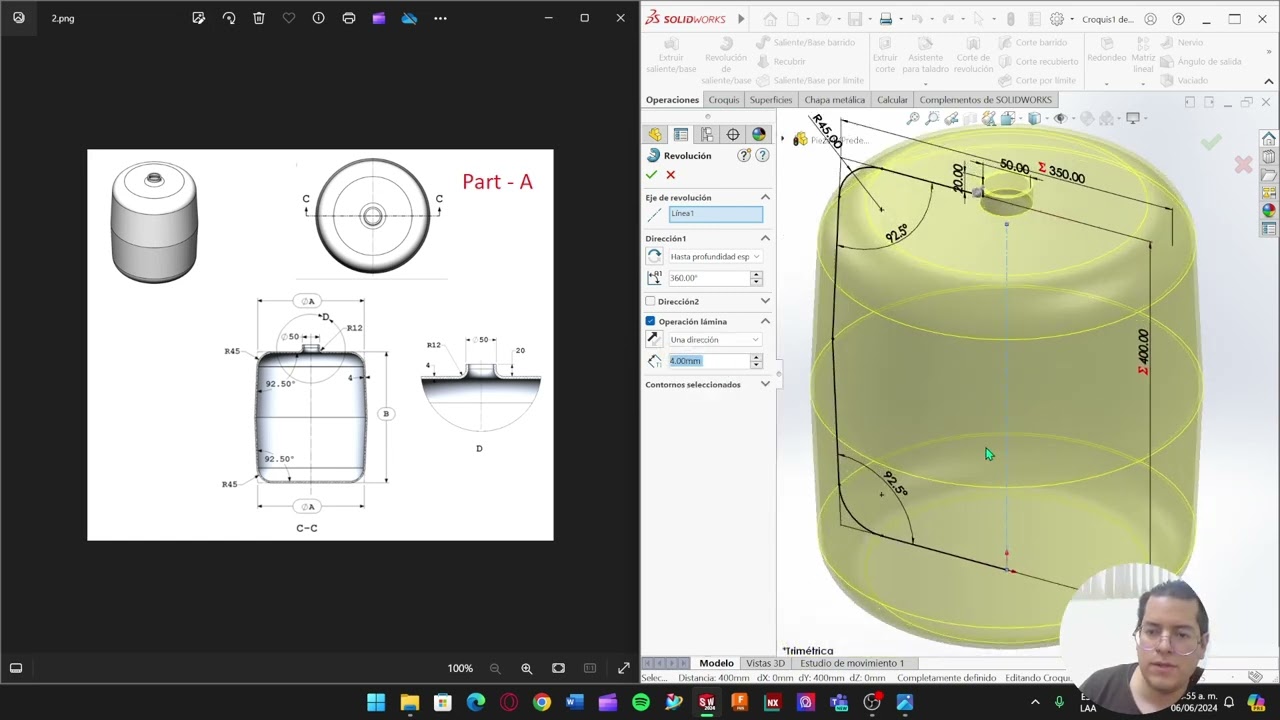This screenshot has width=1280, height=720.
Task: Open Google Chrome from the taskbar
Action: click(542, 703)
